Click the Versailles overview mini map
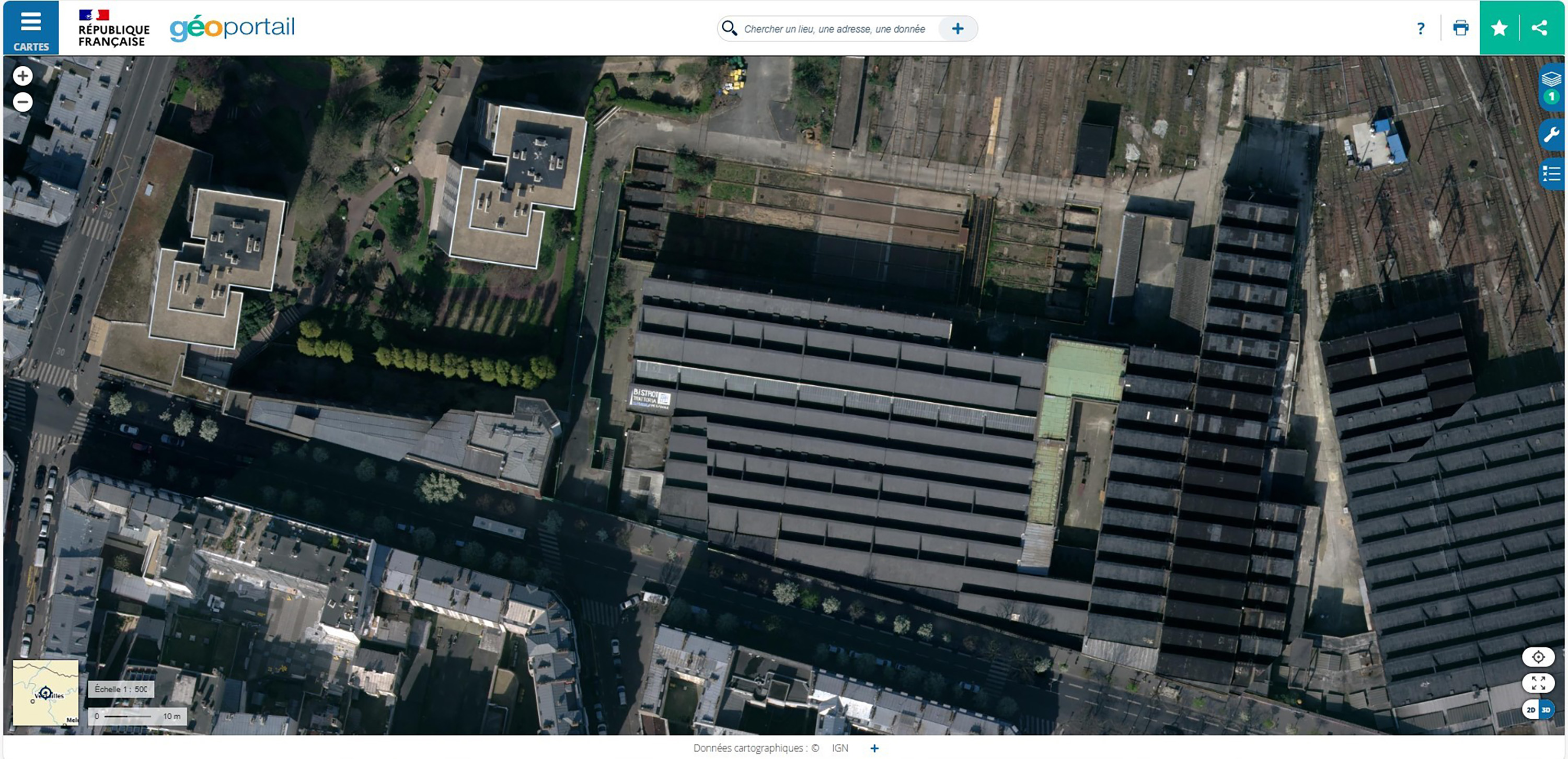Screen dimensions: 1568x759 point(45,693)
